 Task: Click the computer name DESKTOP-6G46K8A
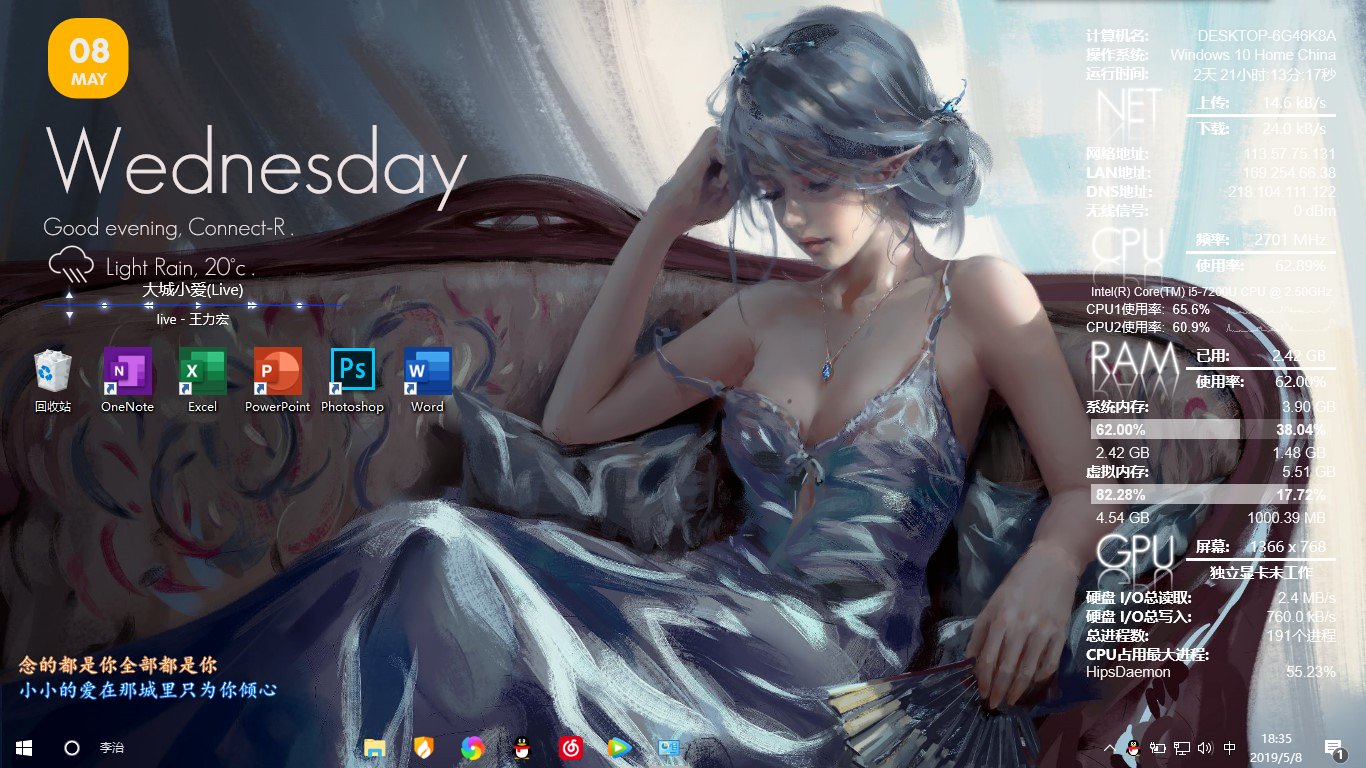(1266, 36)
